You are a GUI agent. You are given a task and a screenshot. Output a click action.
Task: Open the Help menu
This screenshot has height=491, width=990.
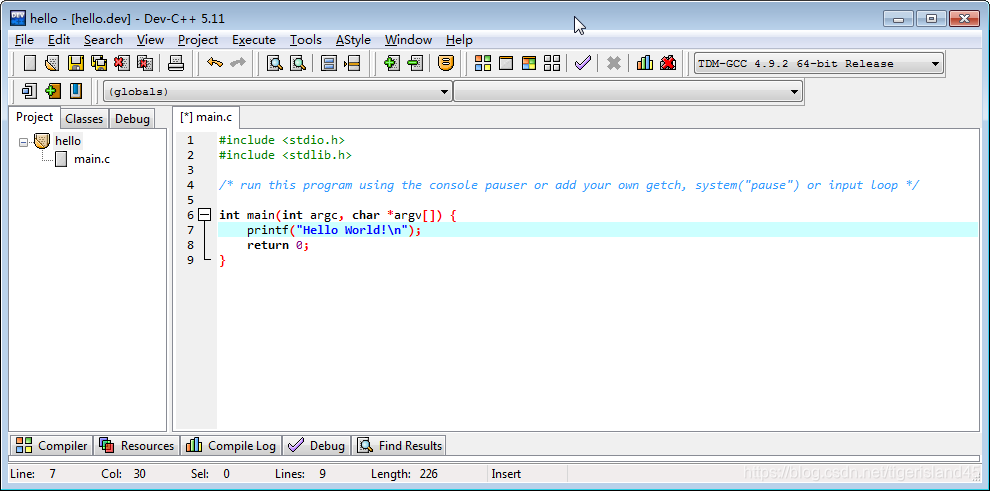pos(459,40)
